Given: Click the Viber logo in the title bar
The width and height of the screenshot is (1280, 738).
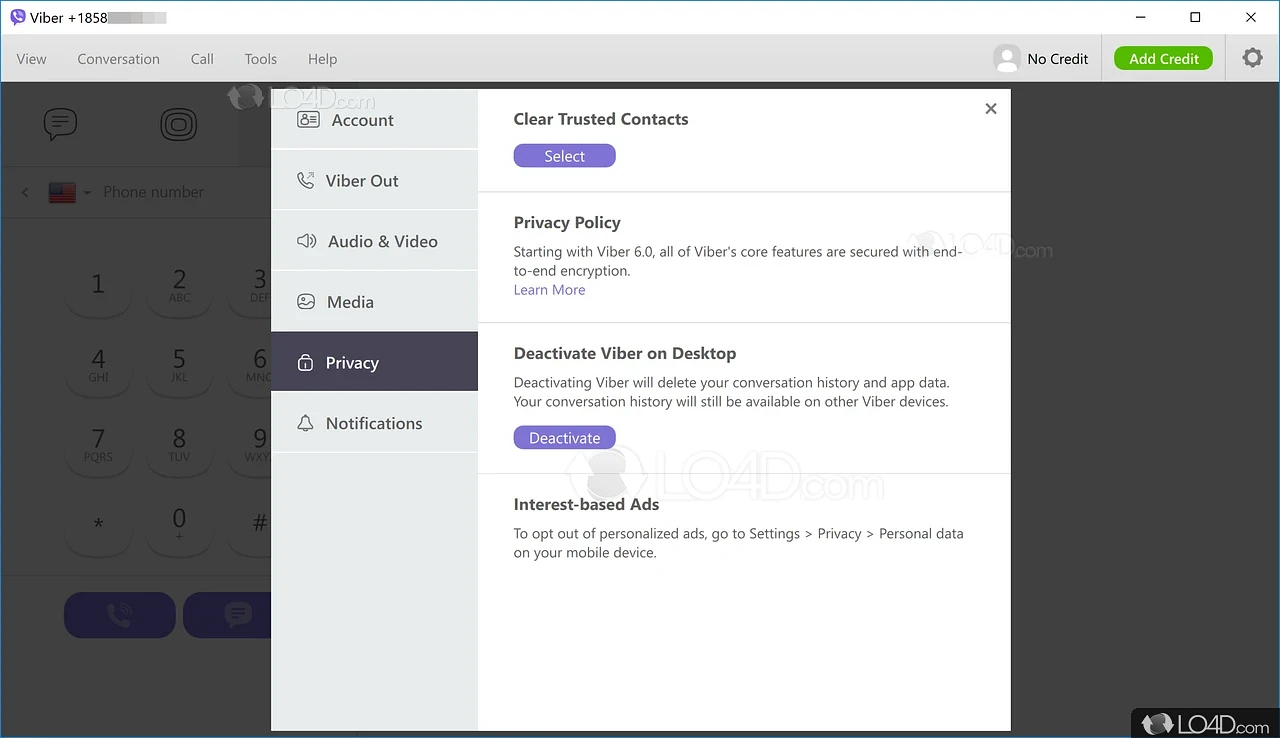Looking at the screenshot, I should click(x=18, y=17).
